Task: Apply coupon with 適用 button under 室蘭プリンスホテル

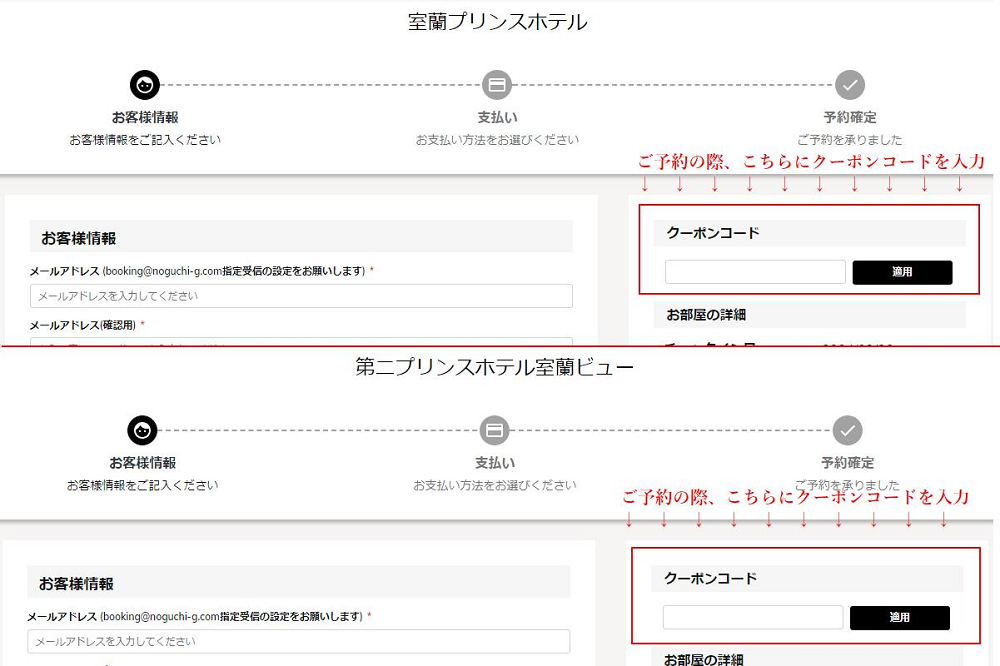Action: 902,272
